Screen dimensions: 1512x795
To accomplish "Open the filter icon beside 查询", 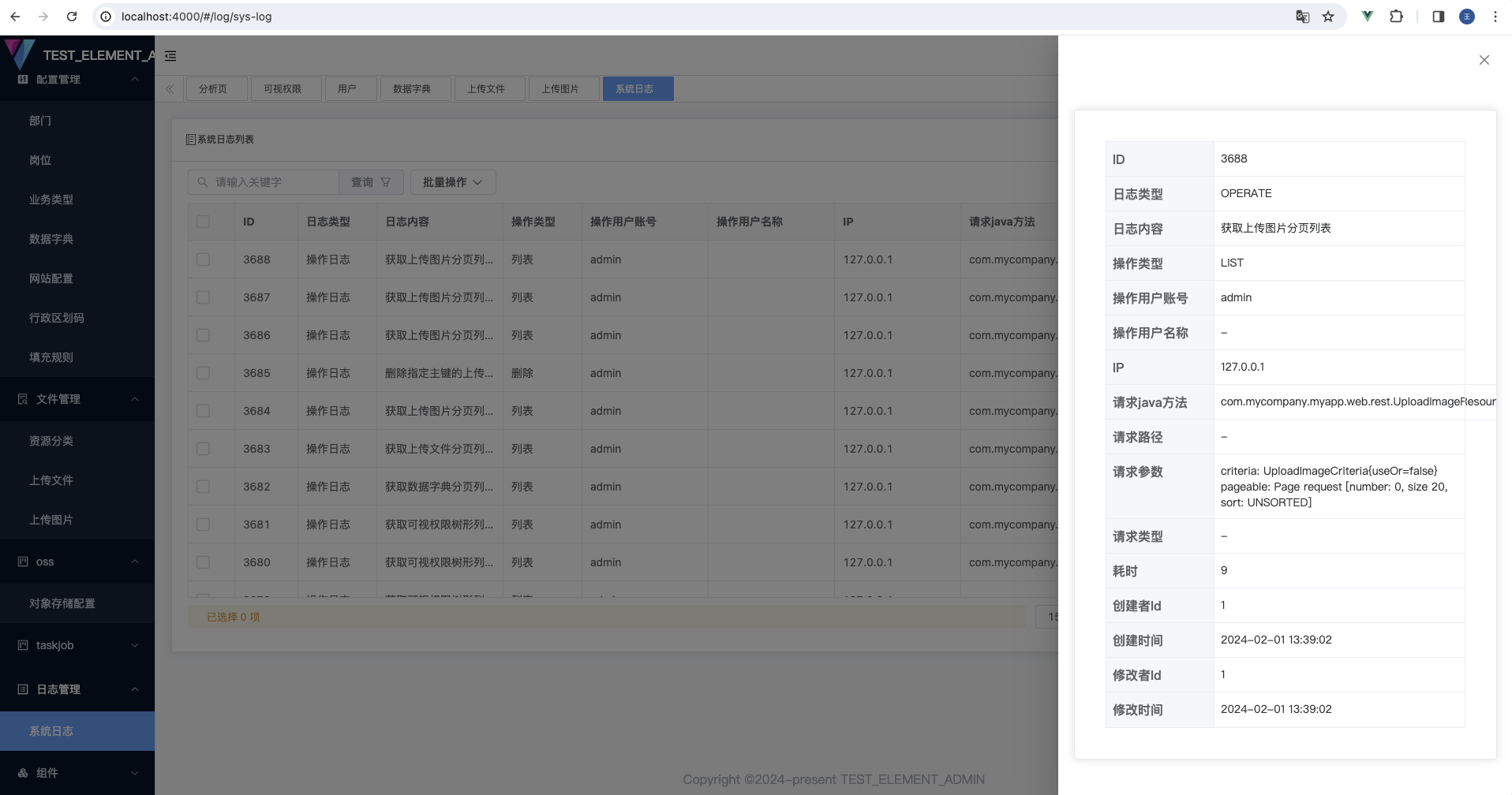I will pos(386,182).
